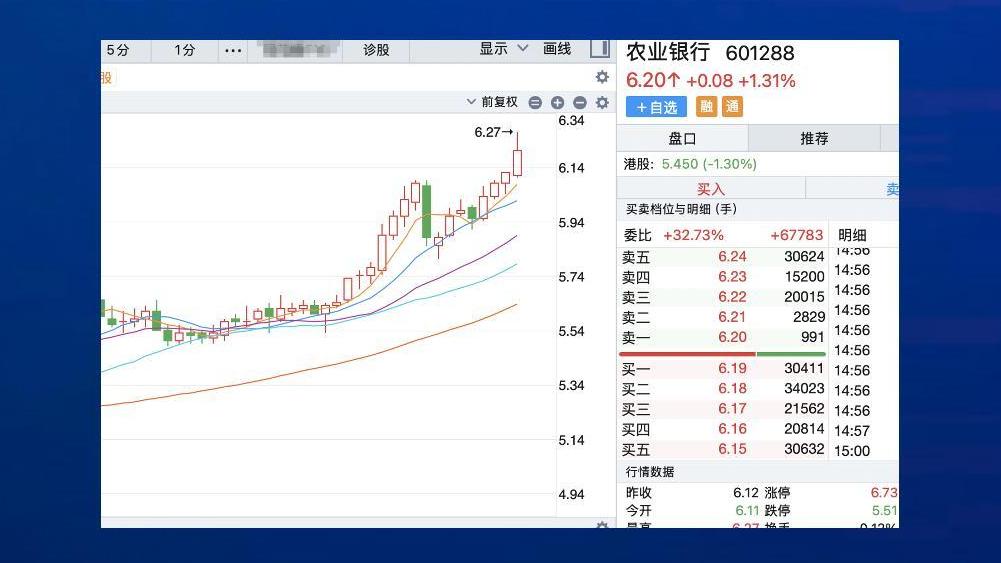This screenshot has width=1001, height=563.
Task: Expand the 前复权 adjustment dropdown
Action: click(x=492, y=102)
